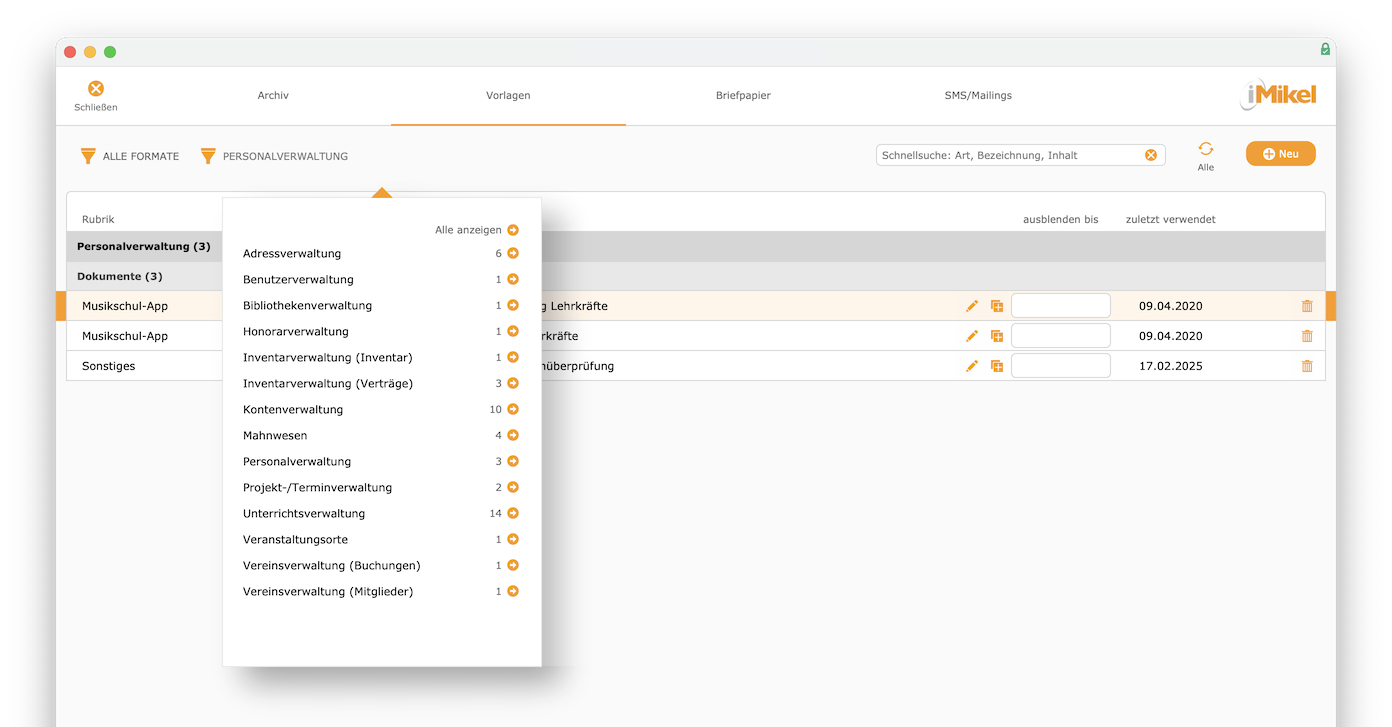Open the ALLE FORMATE filter

[x=130, y=156]
